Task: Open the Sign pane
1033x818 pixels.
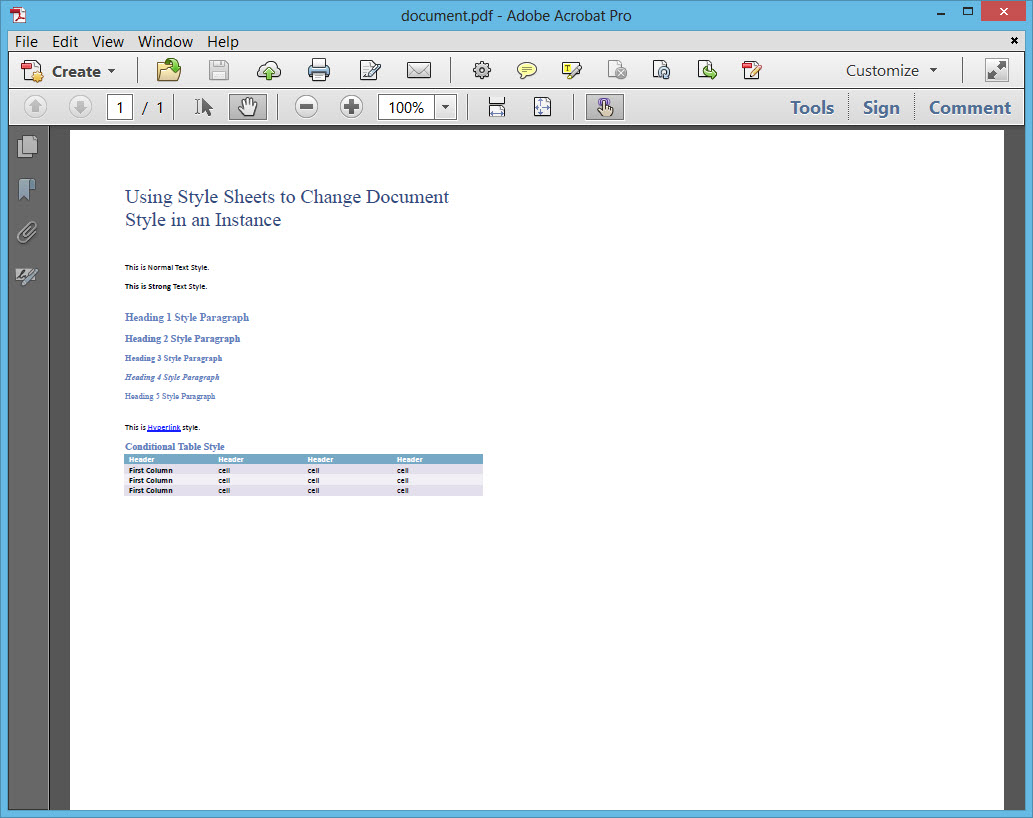Action: click(881, 107)
